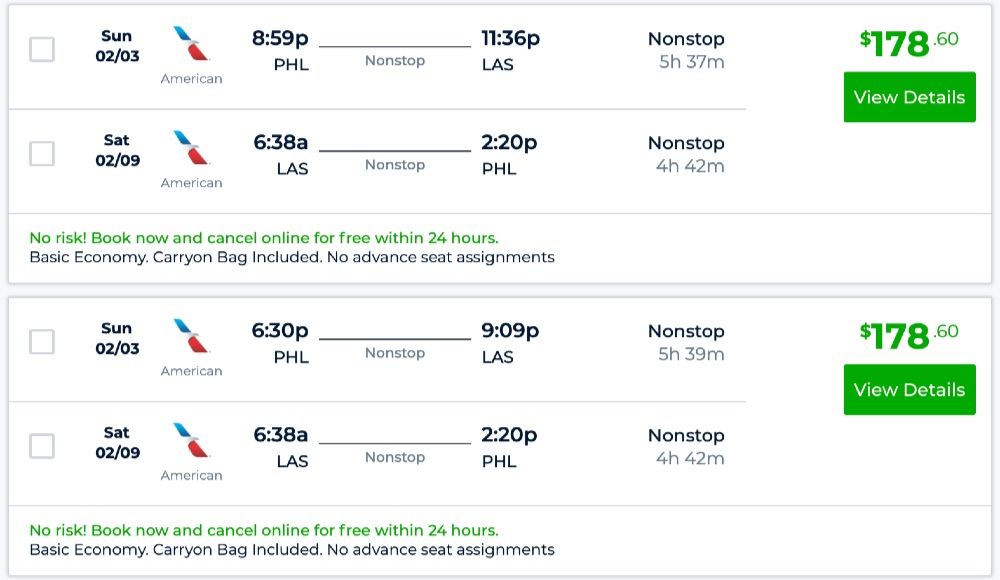Image resolution: width=1000 pixels, height=580 pixels.
Task: Select checkbox for the 8:59p PHL flight
Action: click(x=42, y=49)
